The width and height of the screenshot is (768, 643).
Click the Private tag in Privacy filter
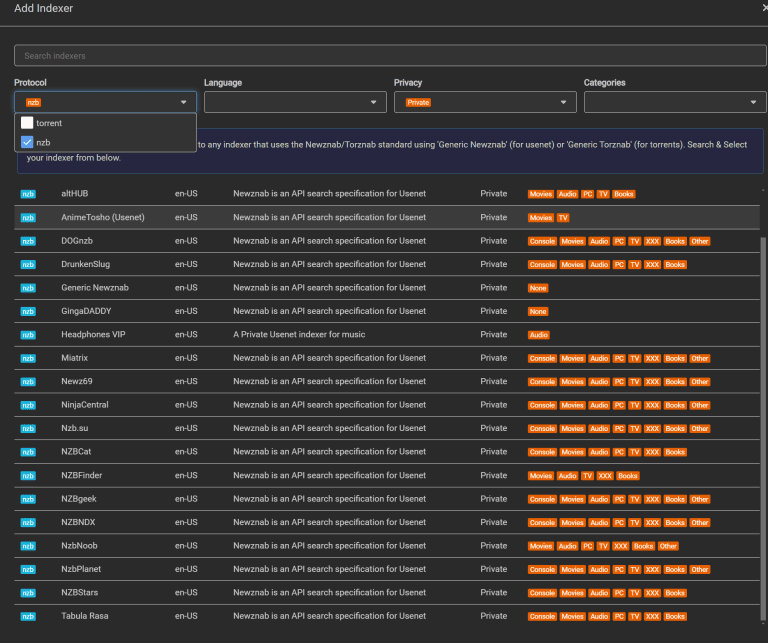(418, 102)
